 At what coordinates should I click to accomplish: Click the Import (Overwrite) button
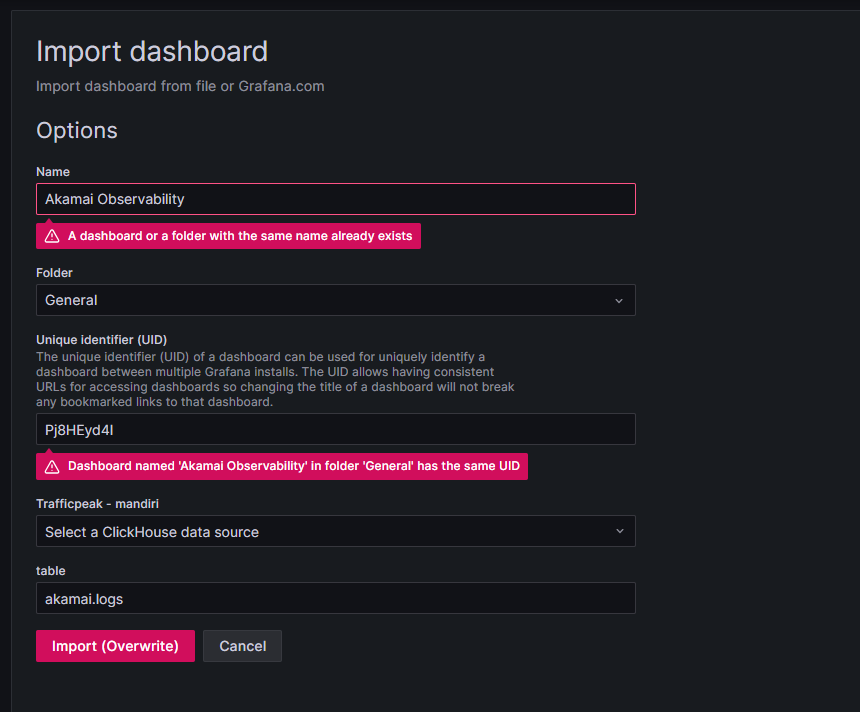(x=115, y=646)
